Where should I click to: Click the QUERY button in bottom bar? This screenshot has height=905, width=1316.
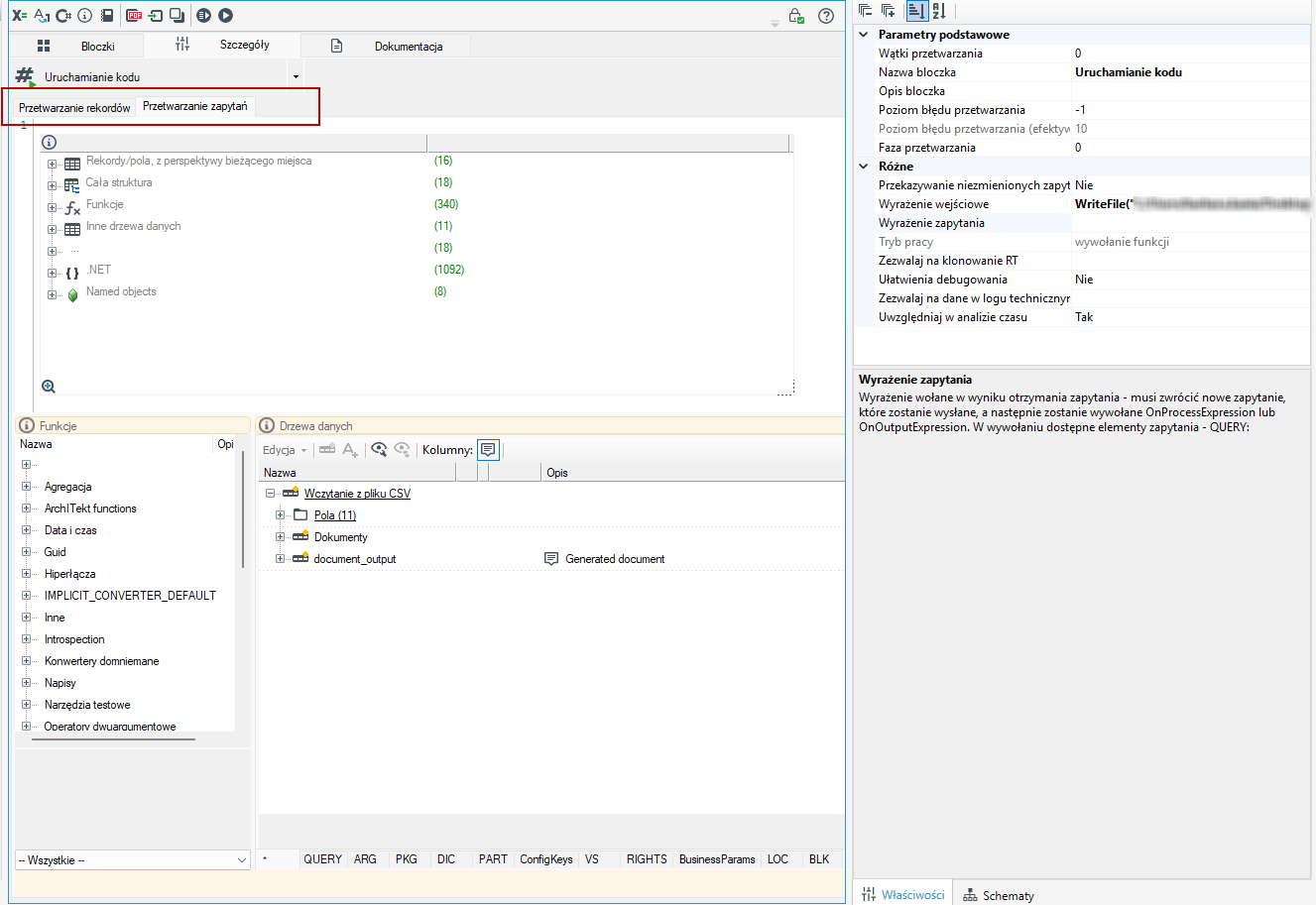(x=323, y=859)
